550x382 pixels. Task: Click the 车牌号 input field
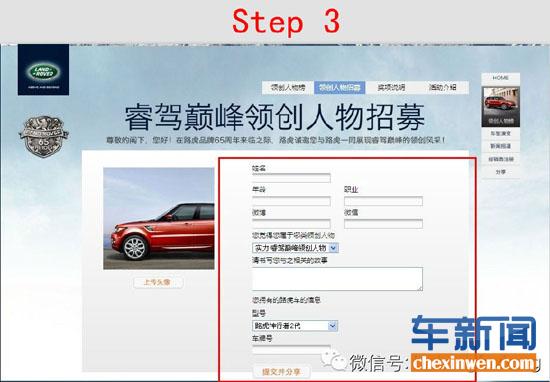click(x=291, y=350)
